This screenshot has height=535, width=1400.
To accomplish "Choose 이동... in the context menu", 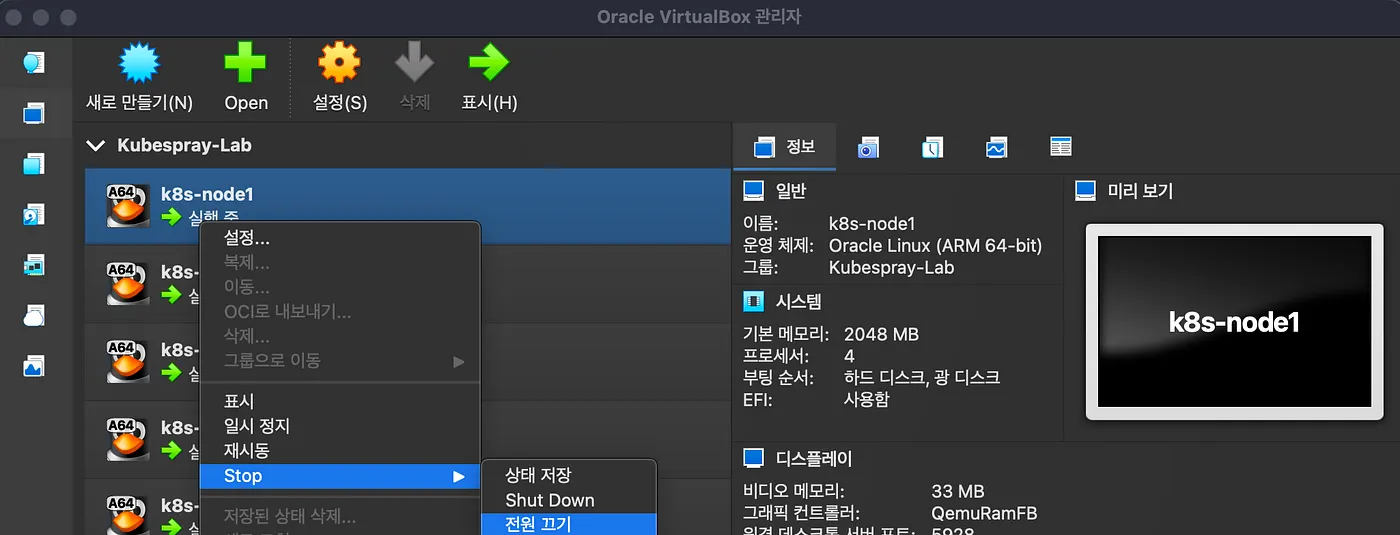I will tap(340, 288).
